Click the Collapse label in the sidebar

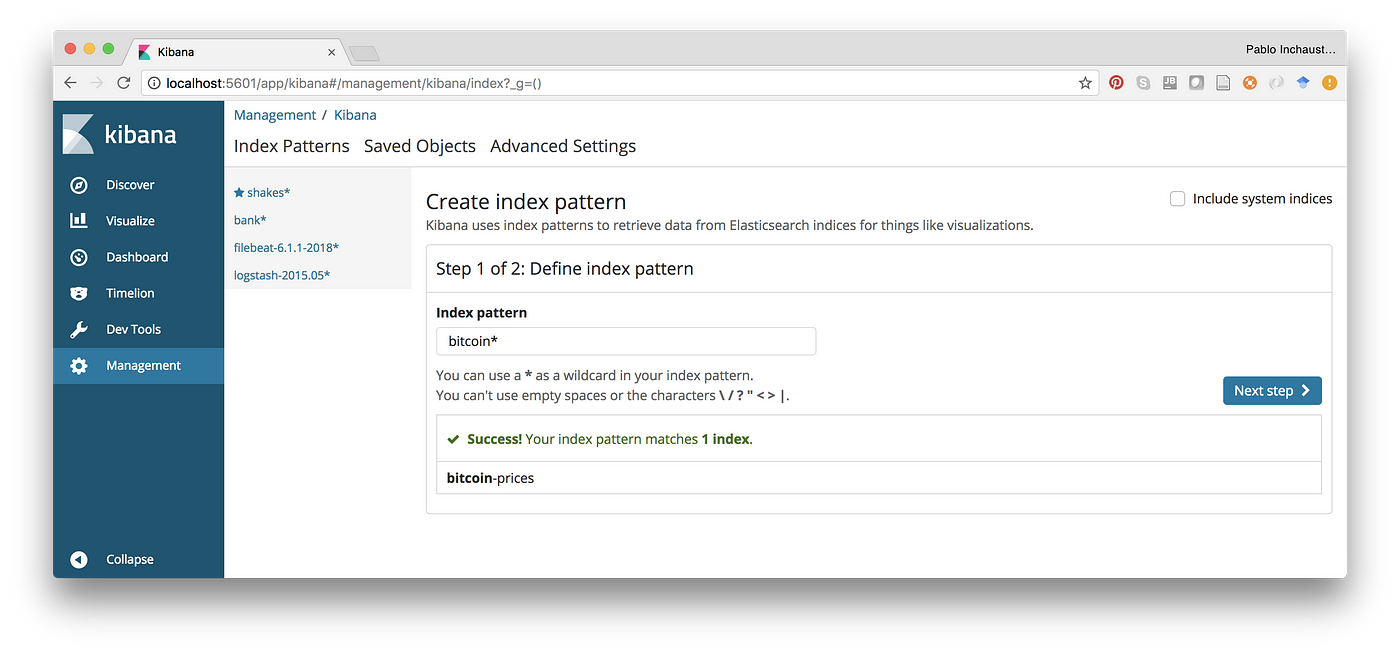click(x=130, y=560)
